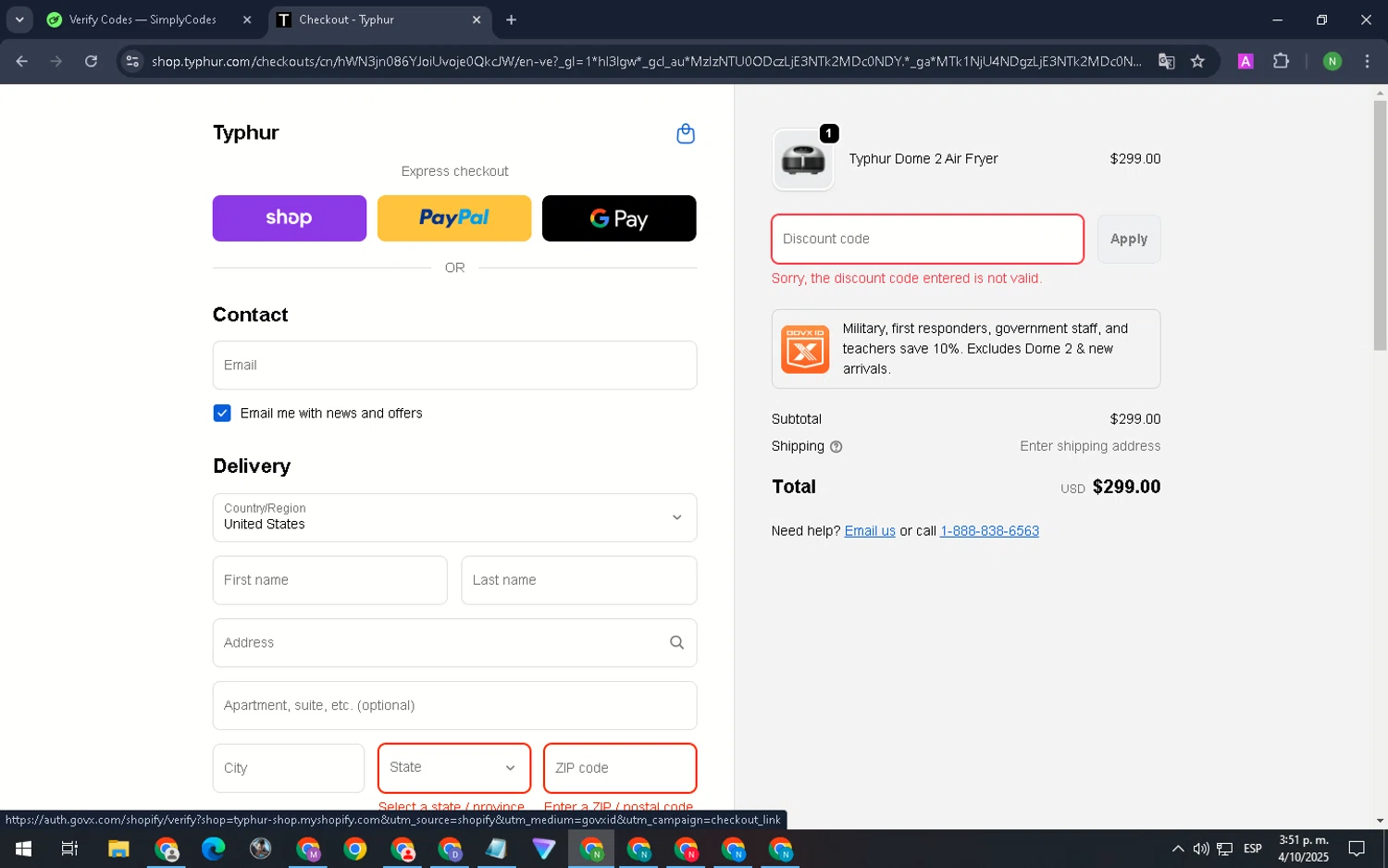1388x868 pixels.
Task: Open Chrome with purple M profile on taskbar
Action: tap(308, 849)
